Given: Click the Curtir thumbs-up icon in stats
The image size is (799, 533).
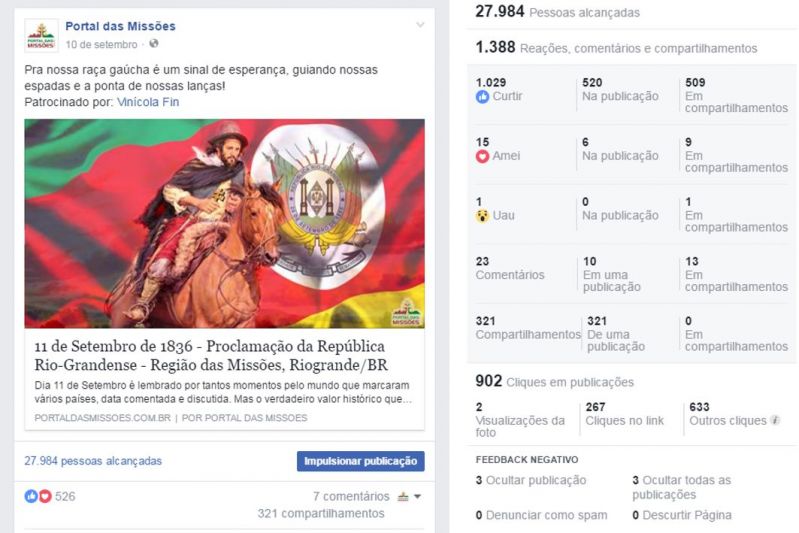Looking at the screenshot, I should (482, 96).
